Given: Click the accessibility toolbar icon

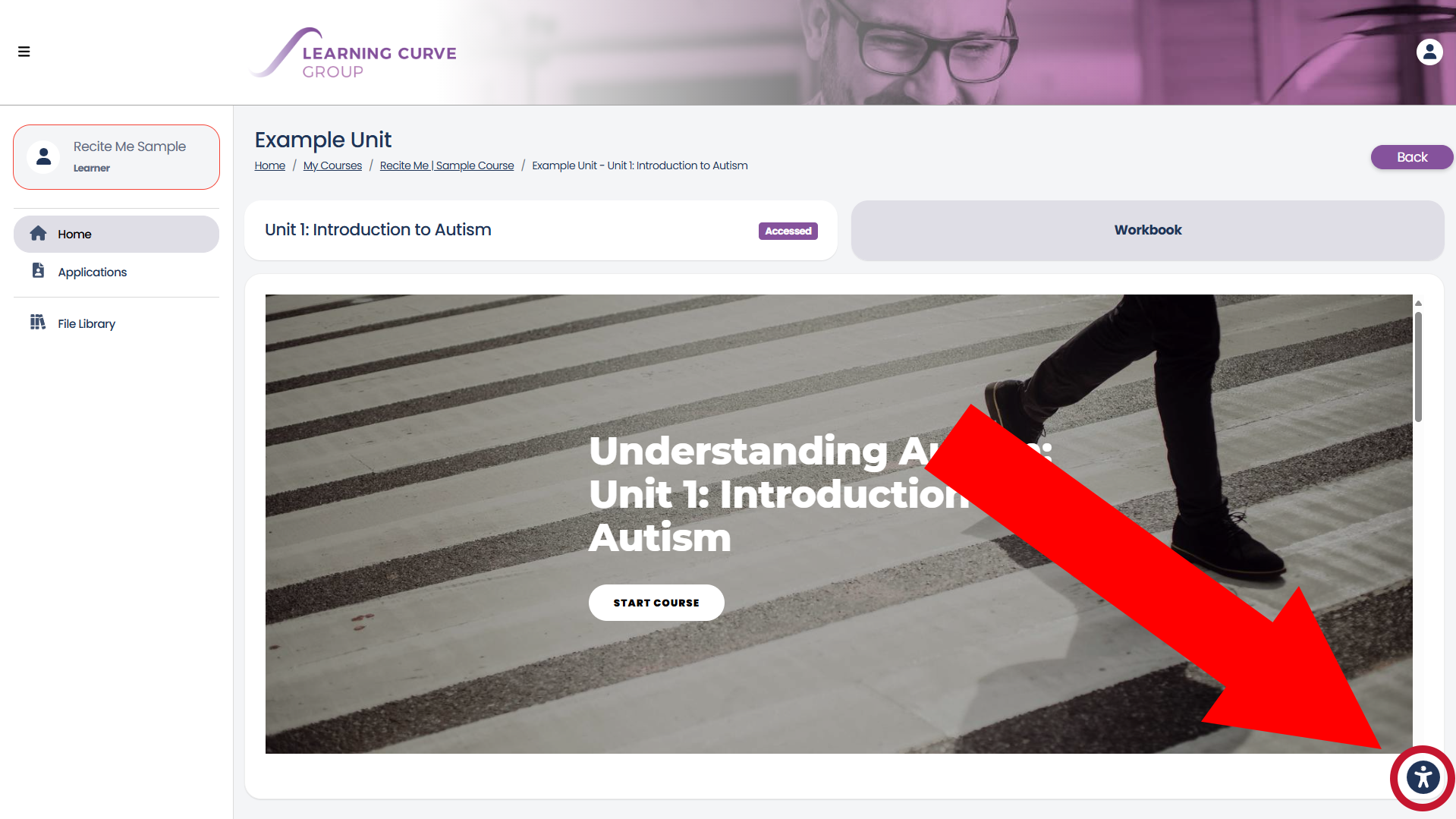Looking at the screenshot, I should click(x=1423, y=778).
